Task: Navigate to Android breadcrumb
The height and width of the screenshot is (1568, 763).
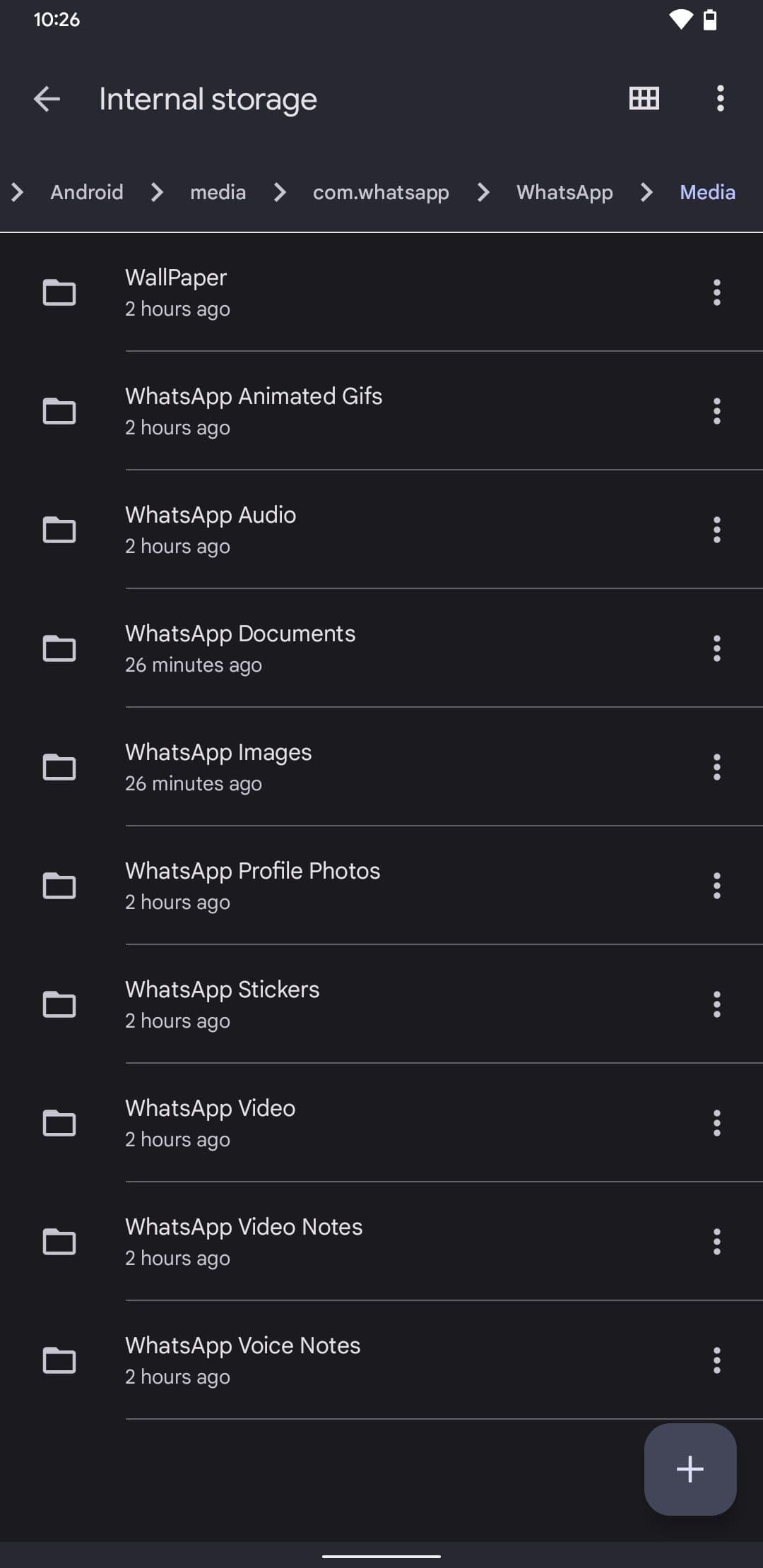Action: tap(87, 192)
